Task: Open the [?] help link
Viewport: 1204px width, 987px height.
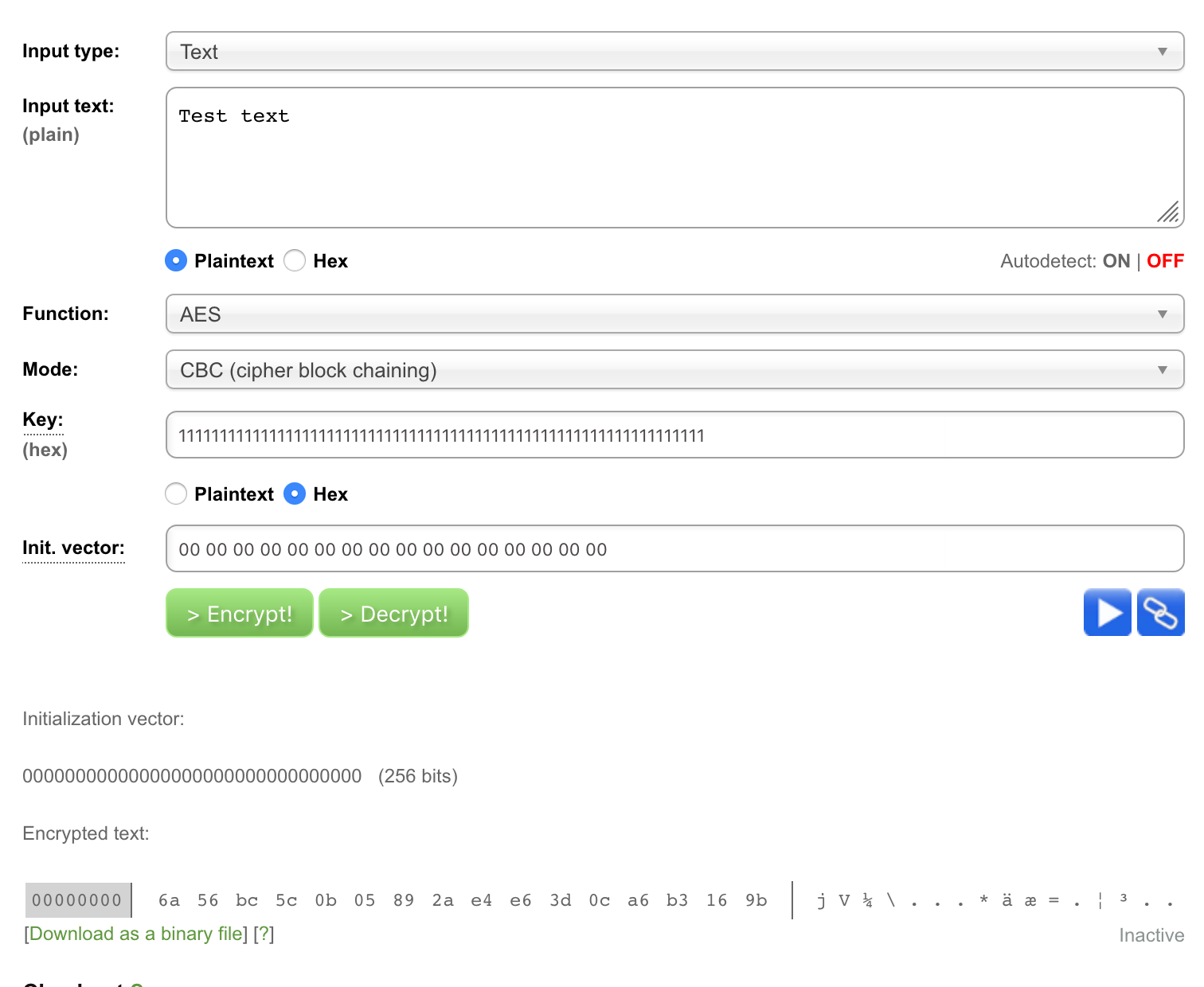Action: click(x=264, y=934)
